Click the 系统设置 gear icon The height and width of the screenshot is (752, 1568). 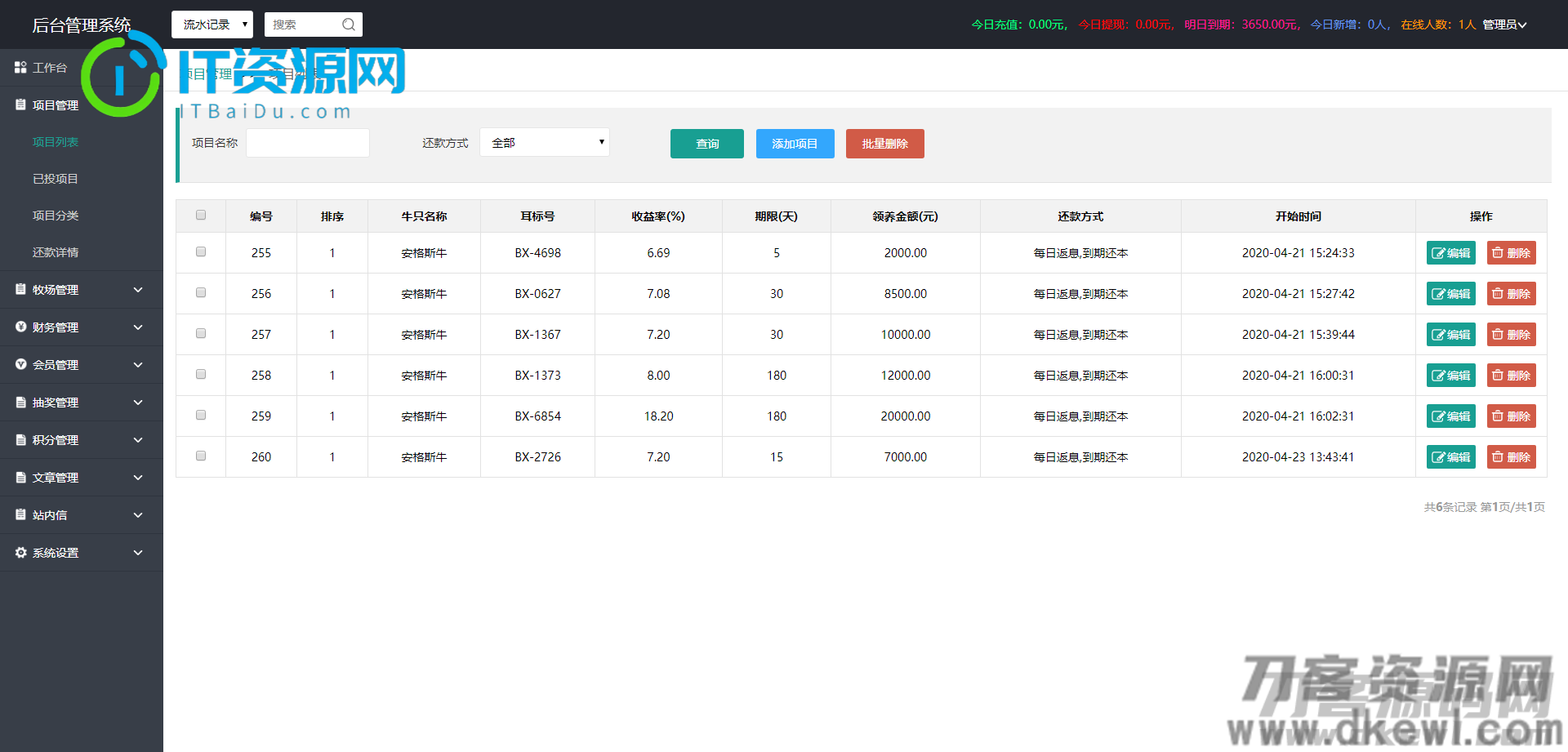coord(21,552)
